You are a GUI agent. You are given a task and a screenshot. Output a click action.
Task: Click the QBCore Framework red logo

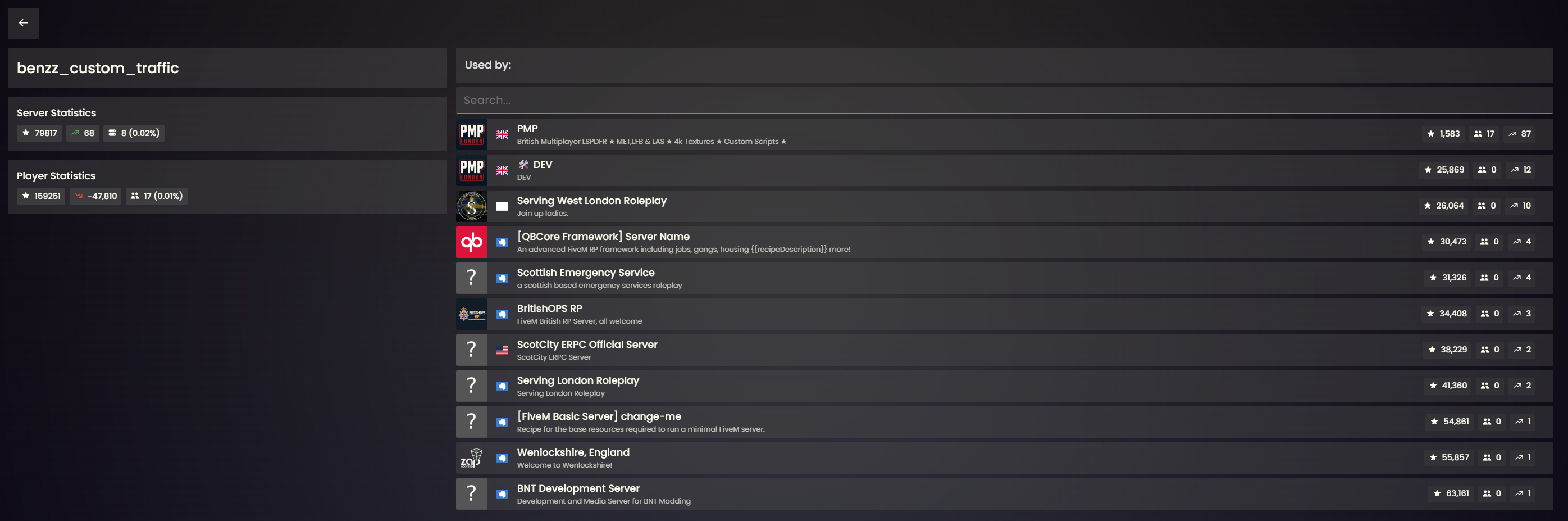tap(471, 243)
